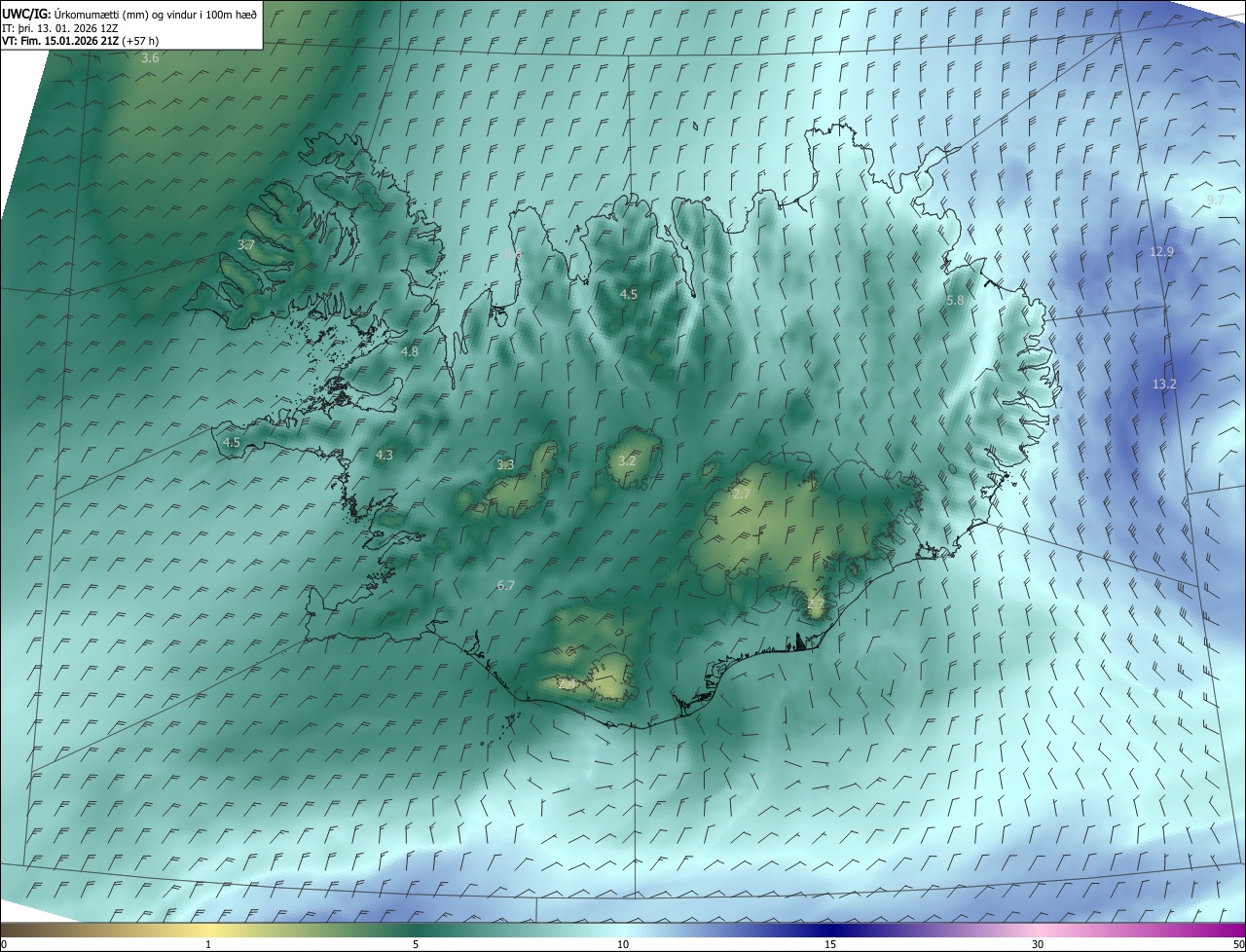Select the 4.8 value on the map
1246x952 pixels.
pyautogui.click(x=410, y=351)
